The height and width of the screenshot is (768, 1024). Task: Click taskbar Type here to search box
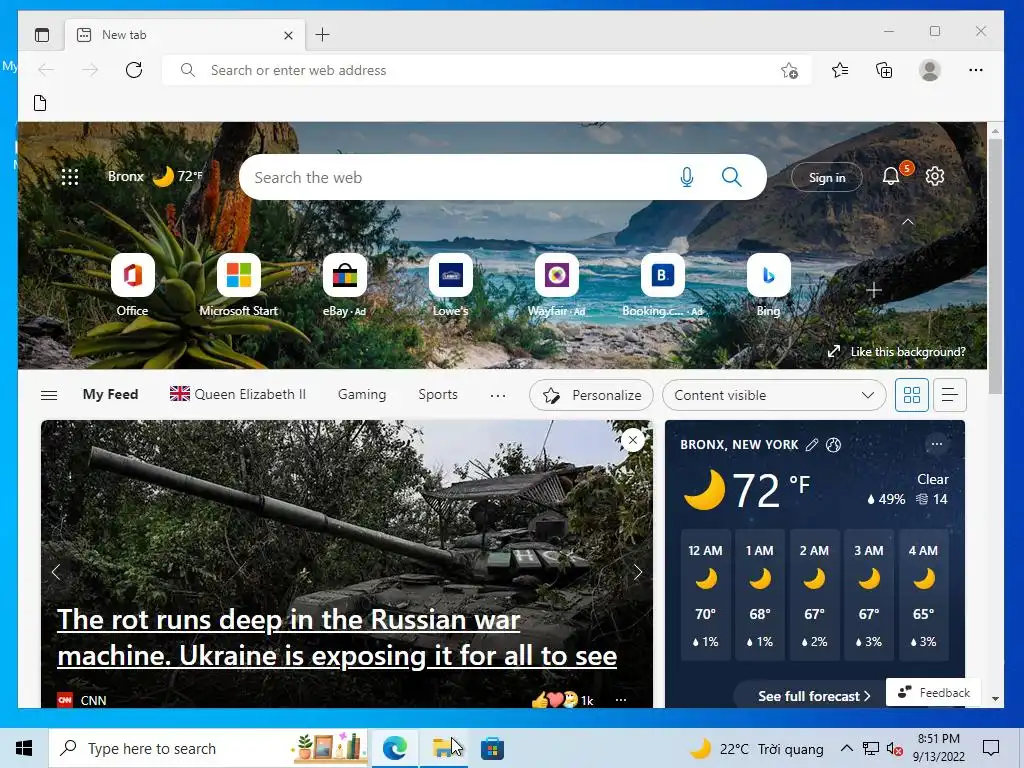208,748
